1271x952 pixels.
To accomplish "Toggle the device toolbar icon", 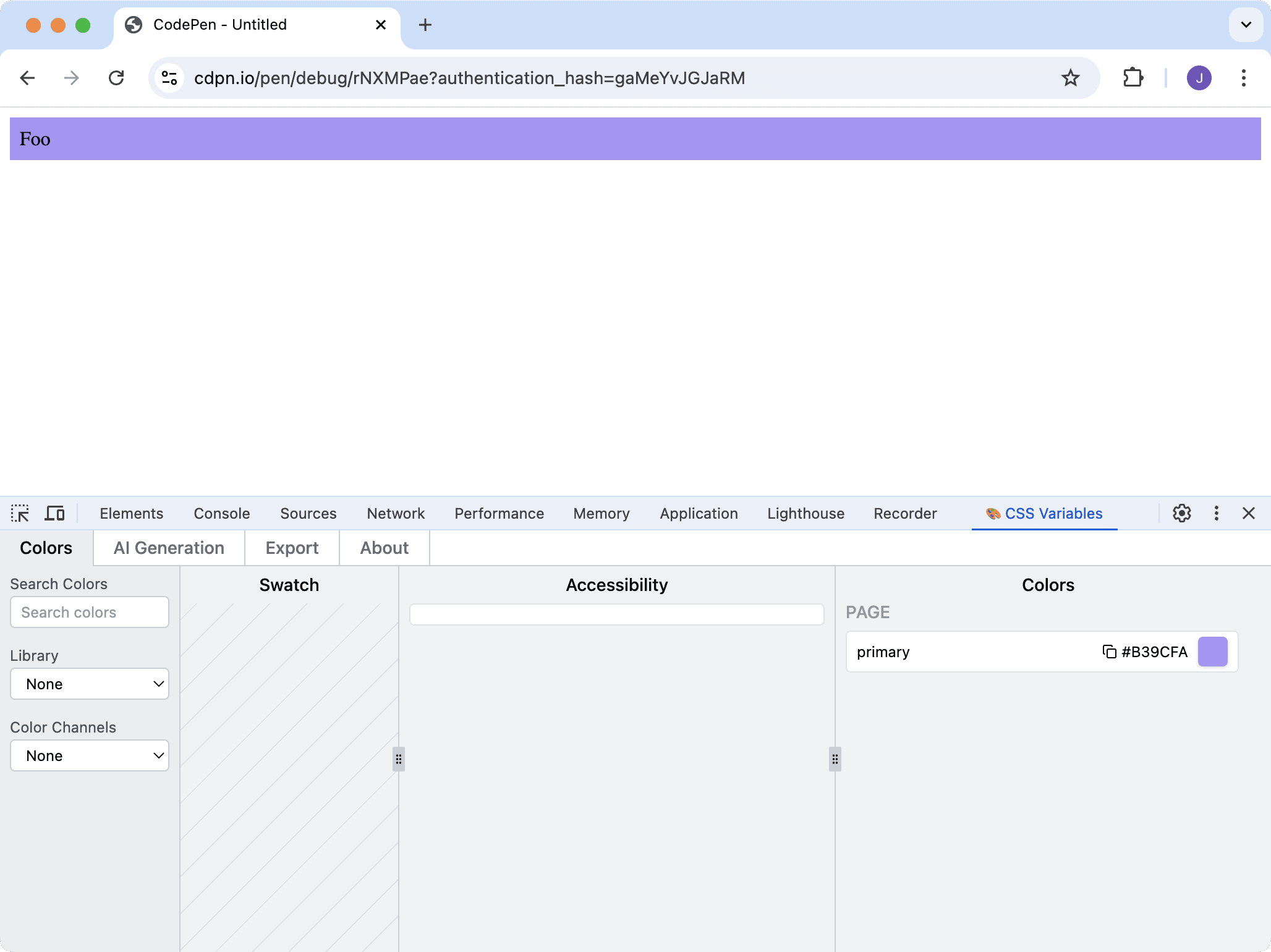I will [x=54, y=513].
